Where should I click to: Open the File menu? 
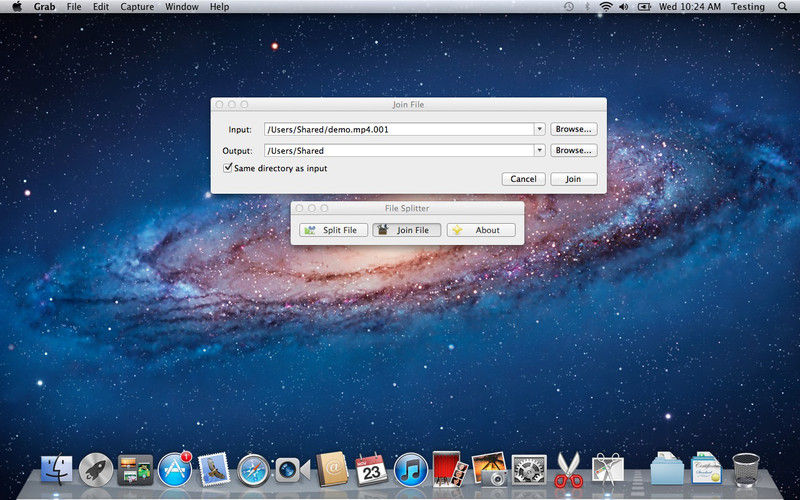pos(74,7)
